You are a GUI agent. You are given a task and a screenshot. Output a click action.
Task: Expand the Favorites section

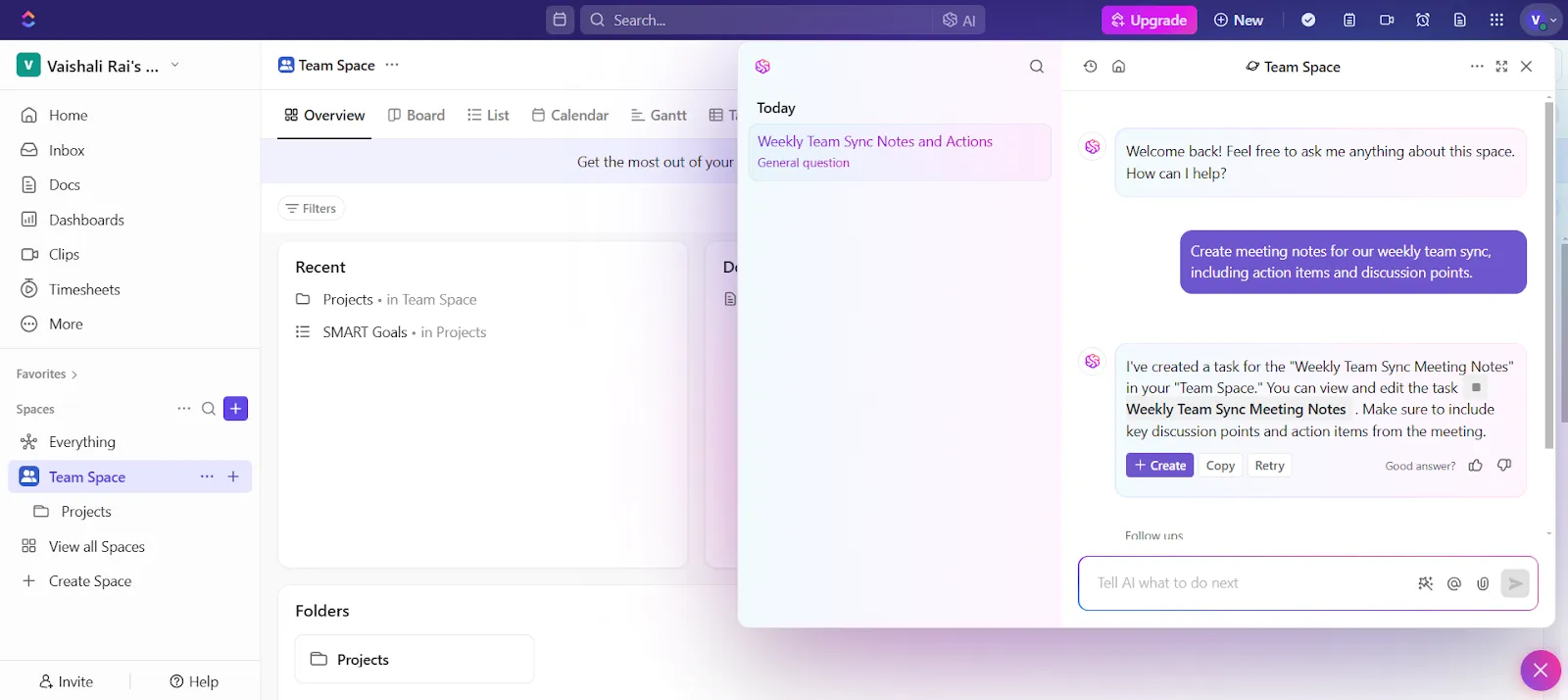46,374
